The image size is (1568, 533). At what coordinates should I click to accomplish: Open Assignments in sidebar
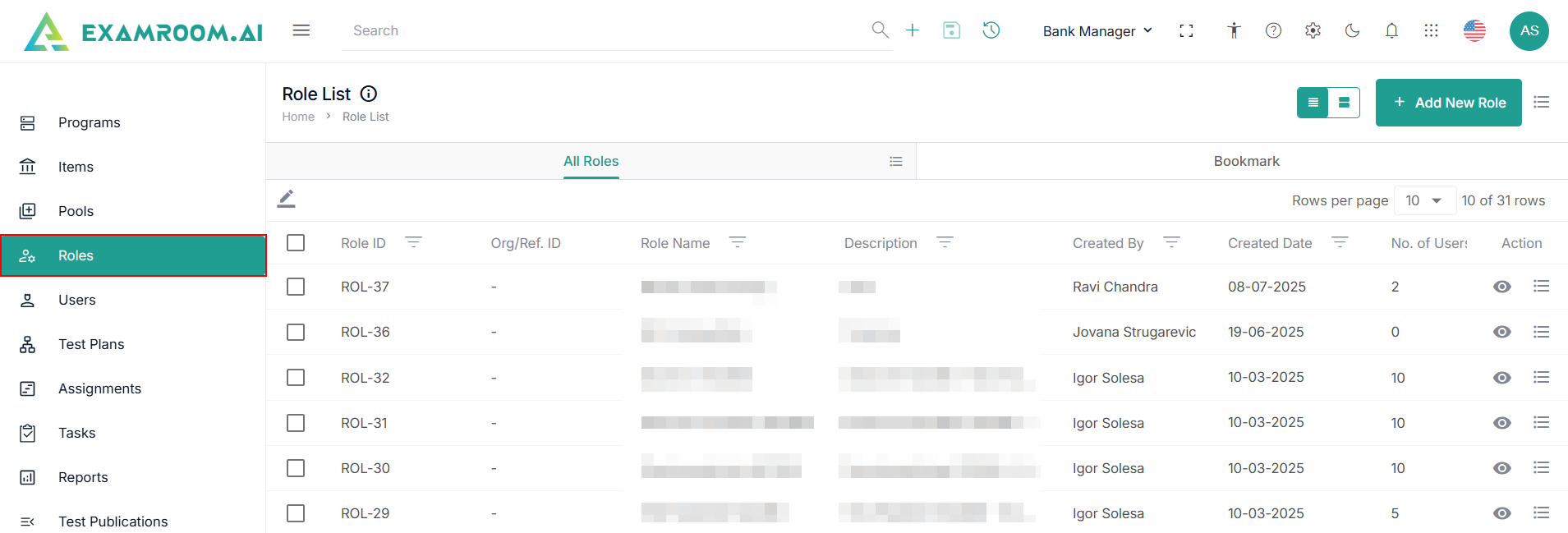pos(133,388)
